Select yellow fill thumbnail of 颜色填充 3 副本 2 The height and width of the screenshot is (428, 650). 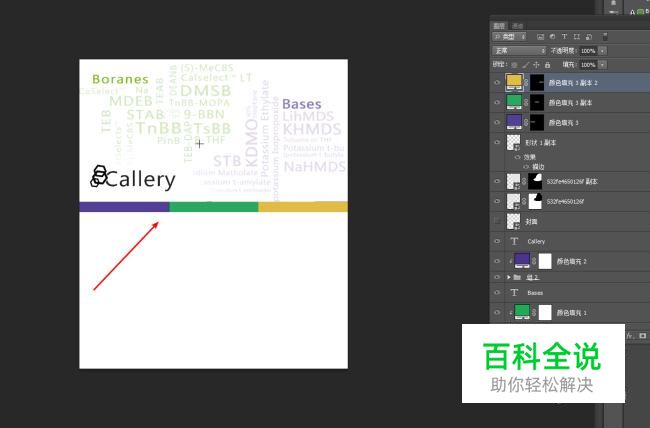click(x=514, y=82)
